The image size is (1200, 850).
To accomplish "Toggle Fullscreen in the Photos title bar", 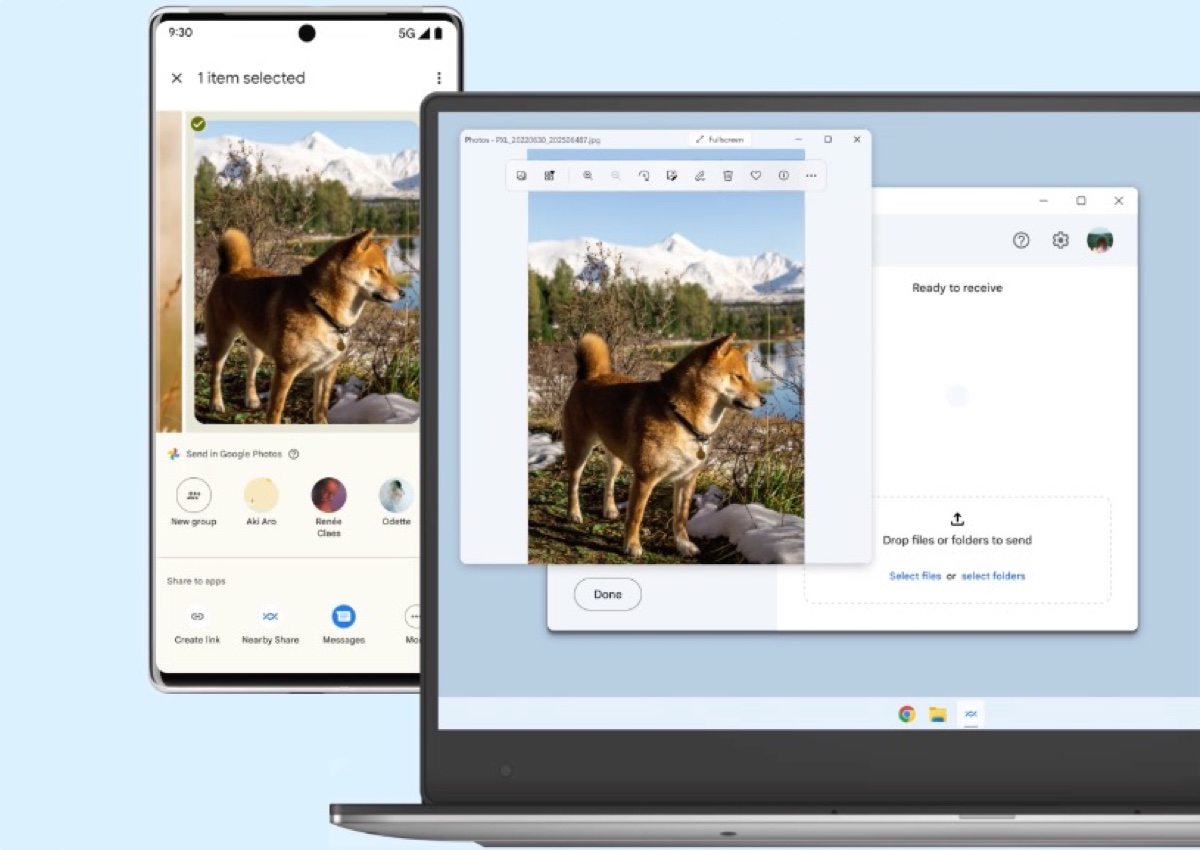I will [x=719, y=139].
